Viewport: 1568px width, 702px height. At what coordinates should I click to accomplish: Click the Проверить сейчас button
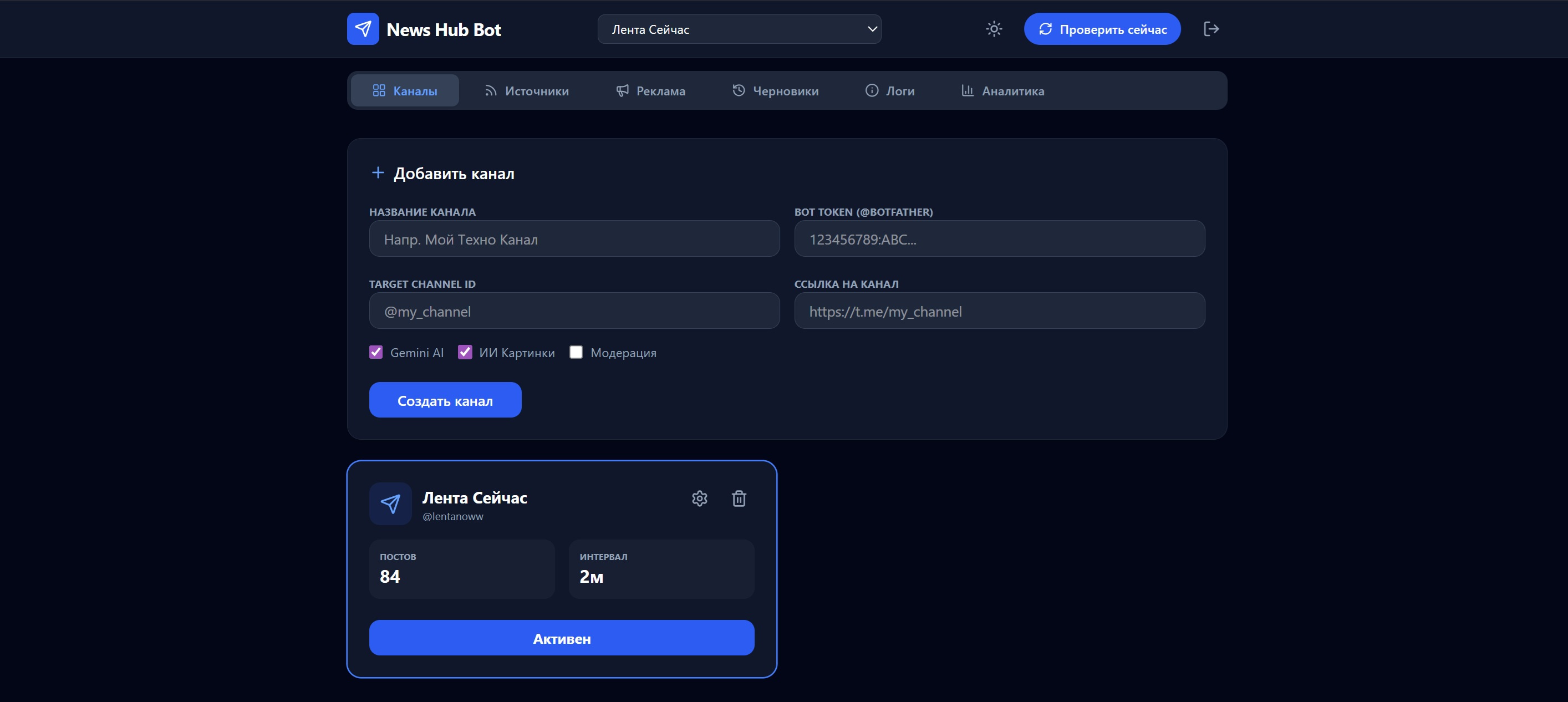(1102, 29)
